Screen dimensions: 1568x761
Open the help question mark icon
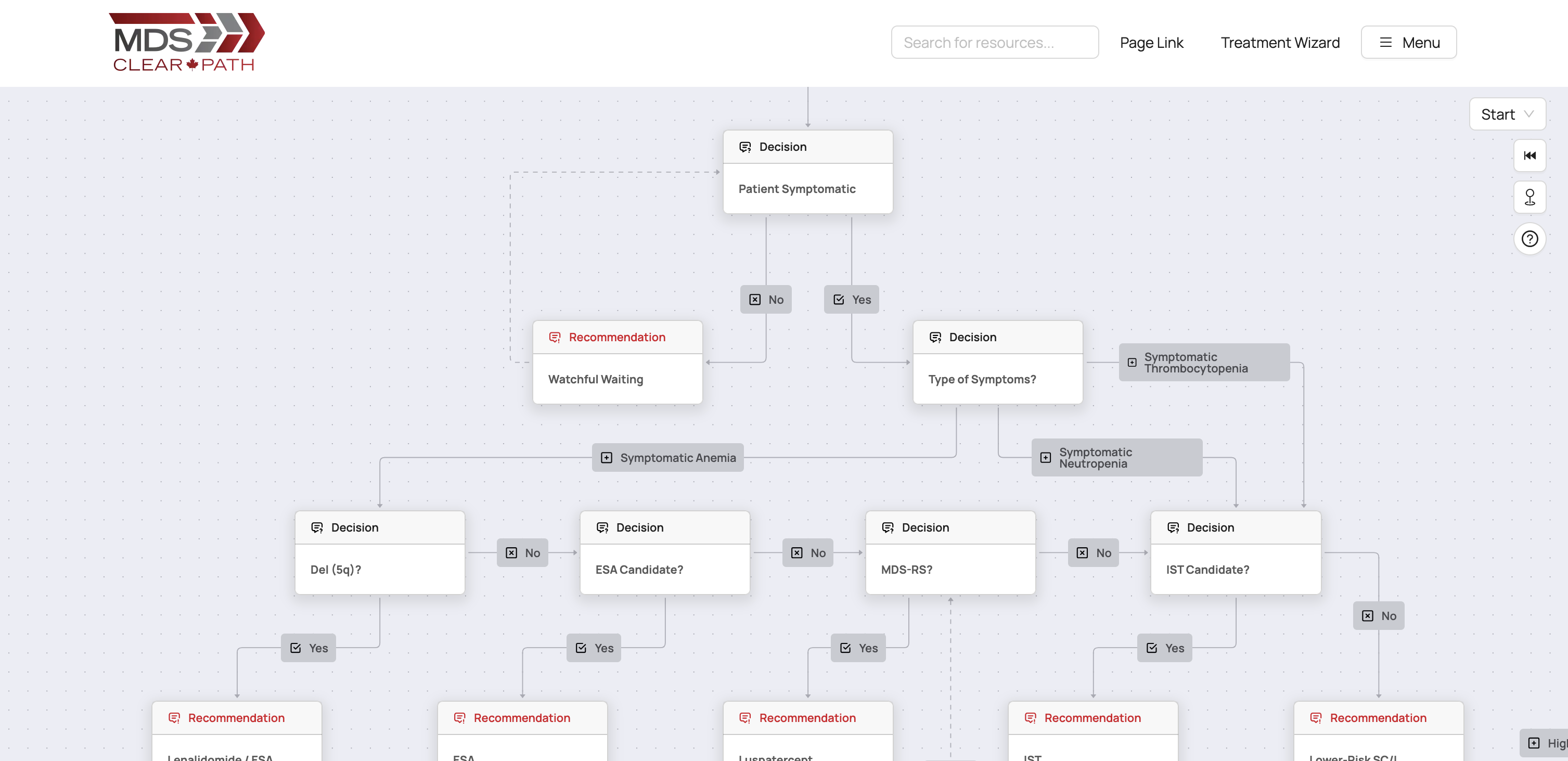(x=1529, y=239)
